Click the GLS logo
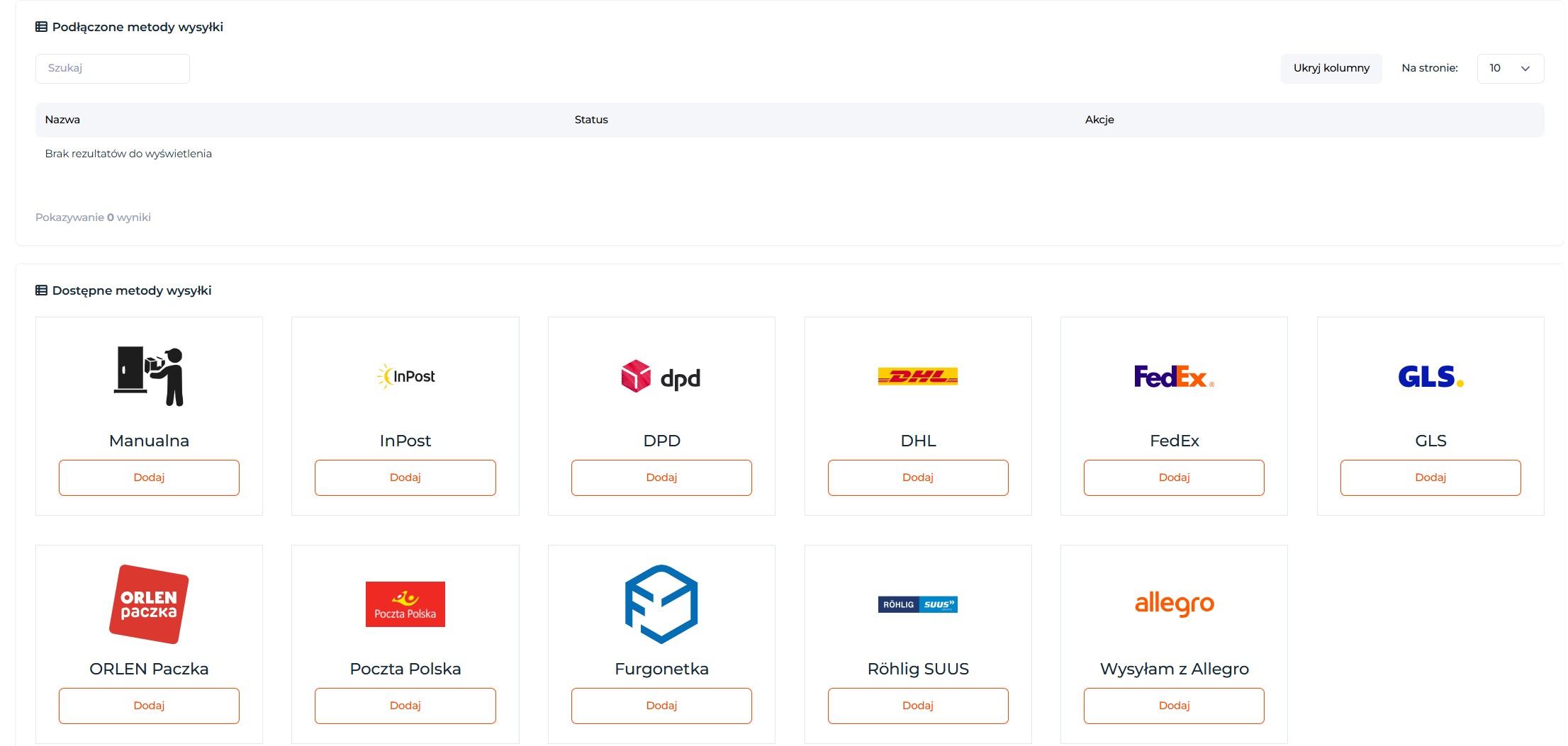This screenshot has width=1568, height=746. click(x=1430, y=376)
